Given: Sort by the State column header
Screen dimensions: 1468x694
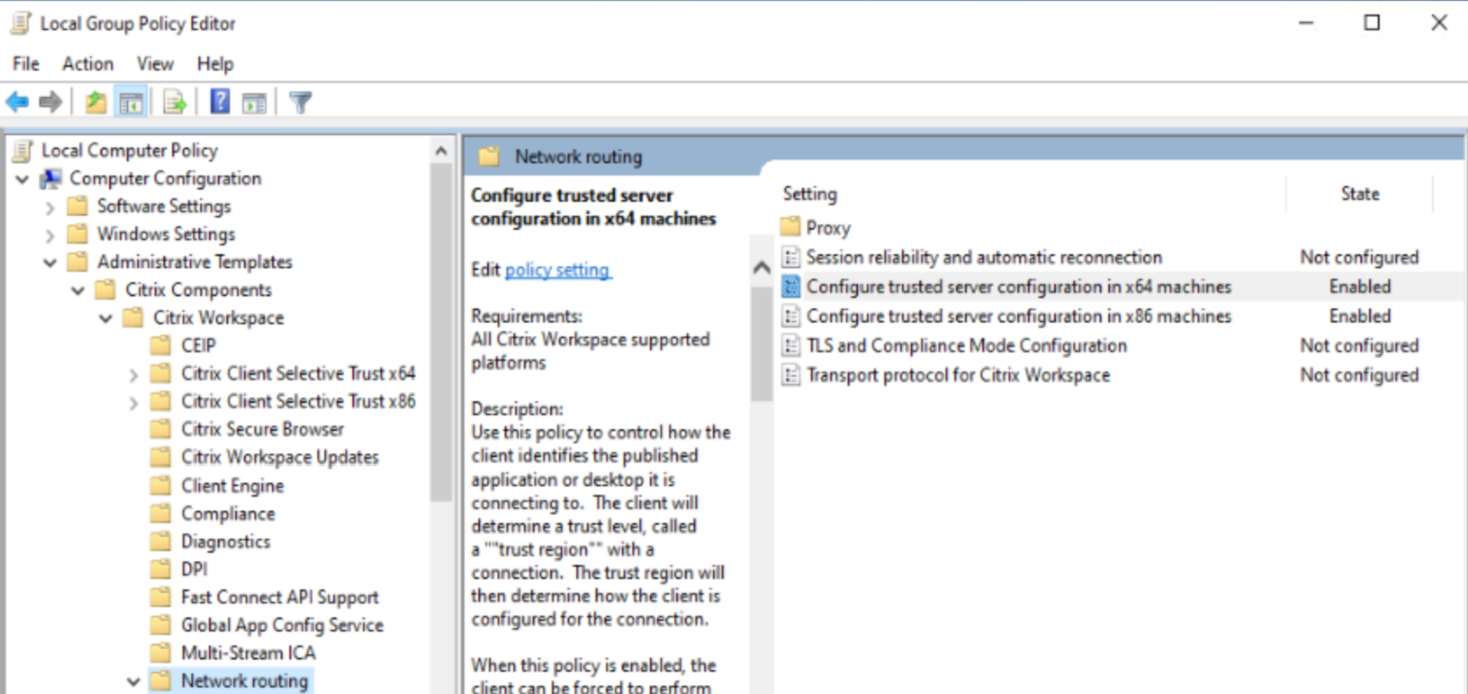Looking at the screenshot, I should coord(1360,194).
